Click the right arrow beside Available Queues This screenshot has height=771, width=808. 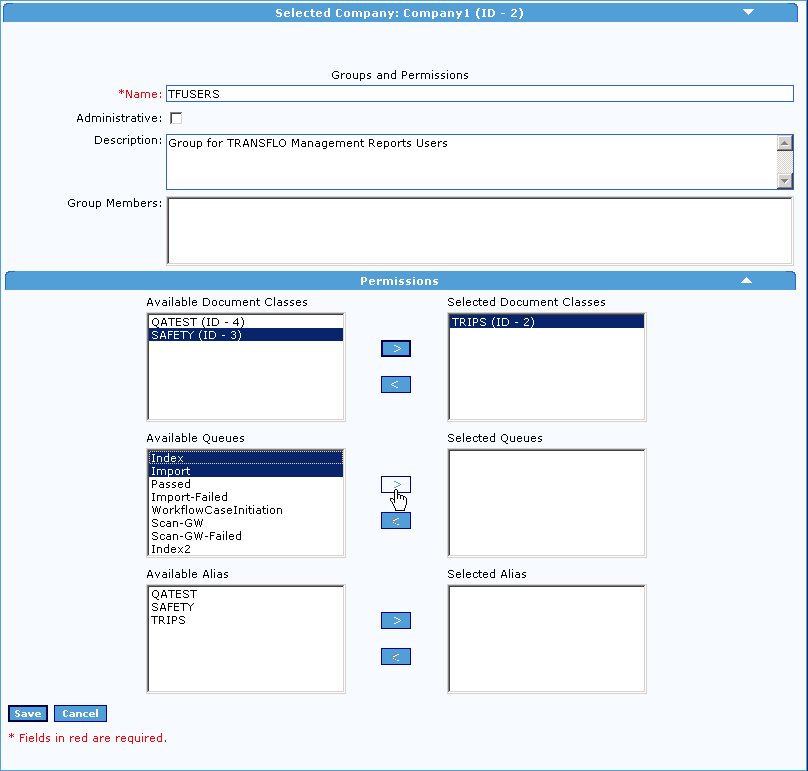point(395,484)
